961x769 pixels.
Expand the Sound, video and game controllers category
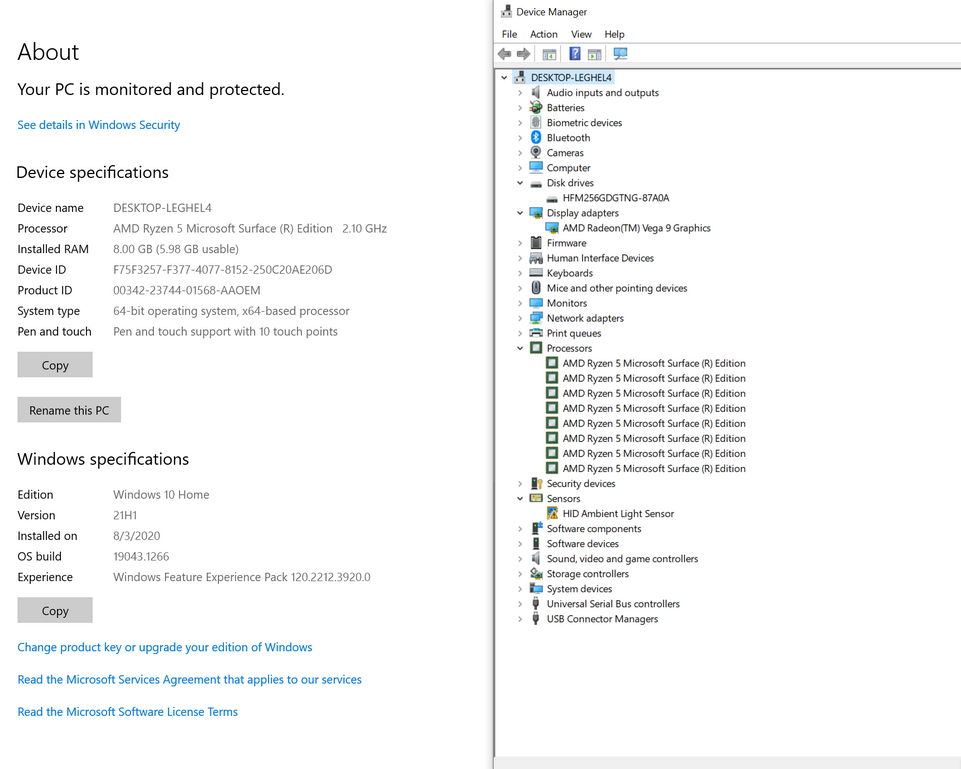pyautogui.click(x=520, y=559)
